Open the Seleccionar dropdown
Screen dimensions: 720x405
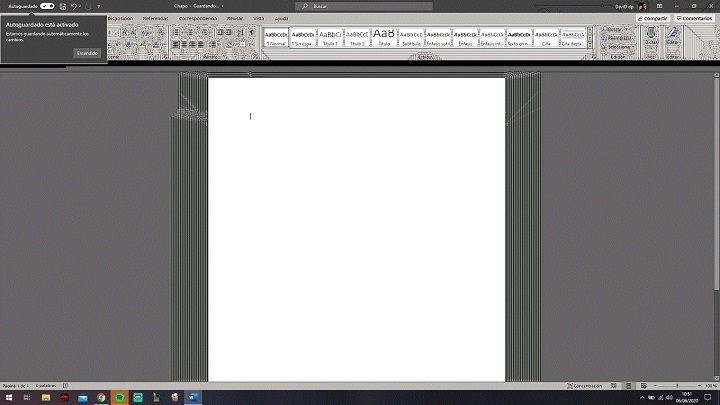pos(617,46)
